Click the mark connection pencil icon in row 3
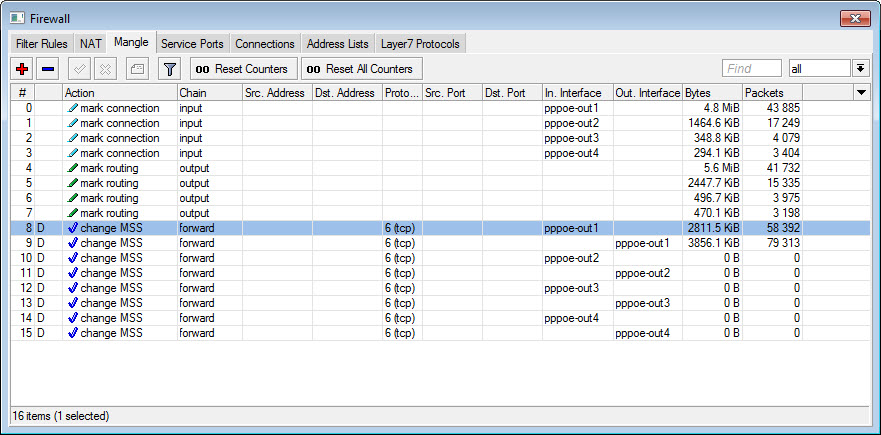The width and height of the screenshot is (881, 435). (72, 153)
